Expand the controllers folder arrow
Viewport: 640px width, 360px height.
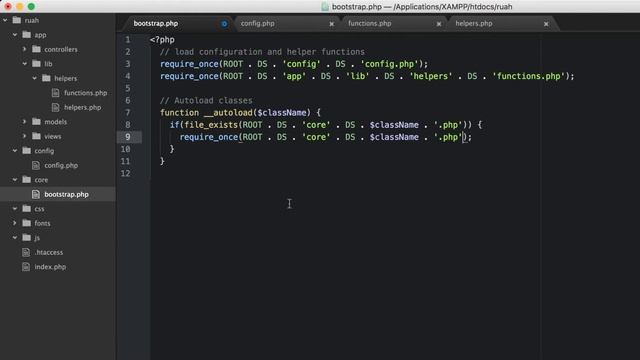coord(24,49)
